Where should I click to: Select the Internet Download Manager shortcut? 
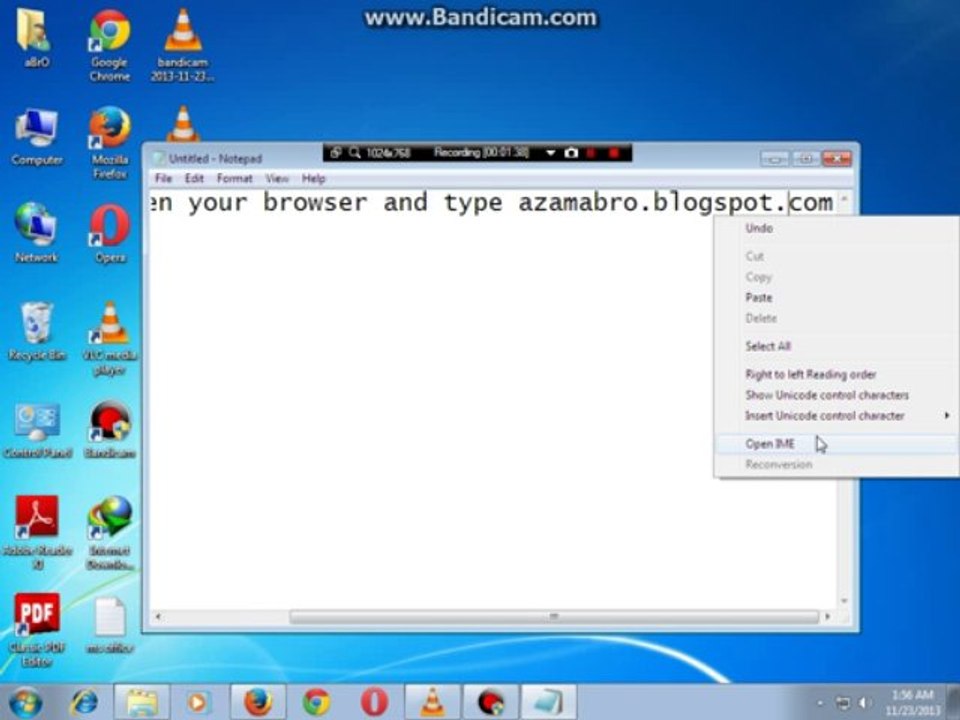110,533
